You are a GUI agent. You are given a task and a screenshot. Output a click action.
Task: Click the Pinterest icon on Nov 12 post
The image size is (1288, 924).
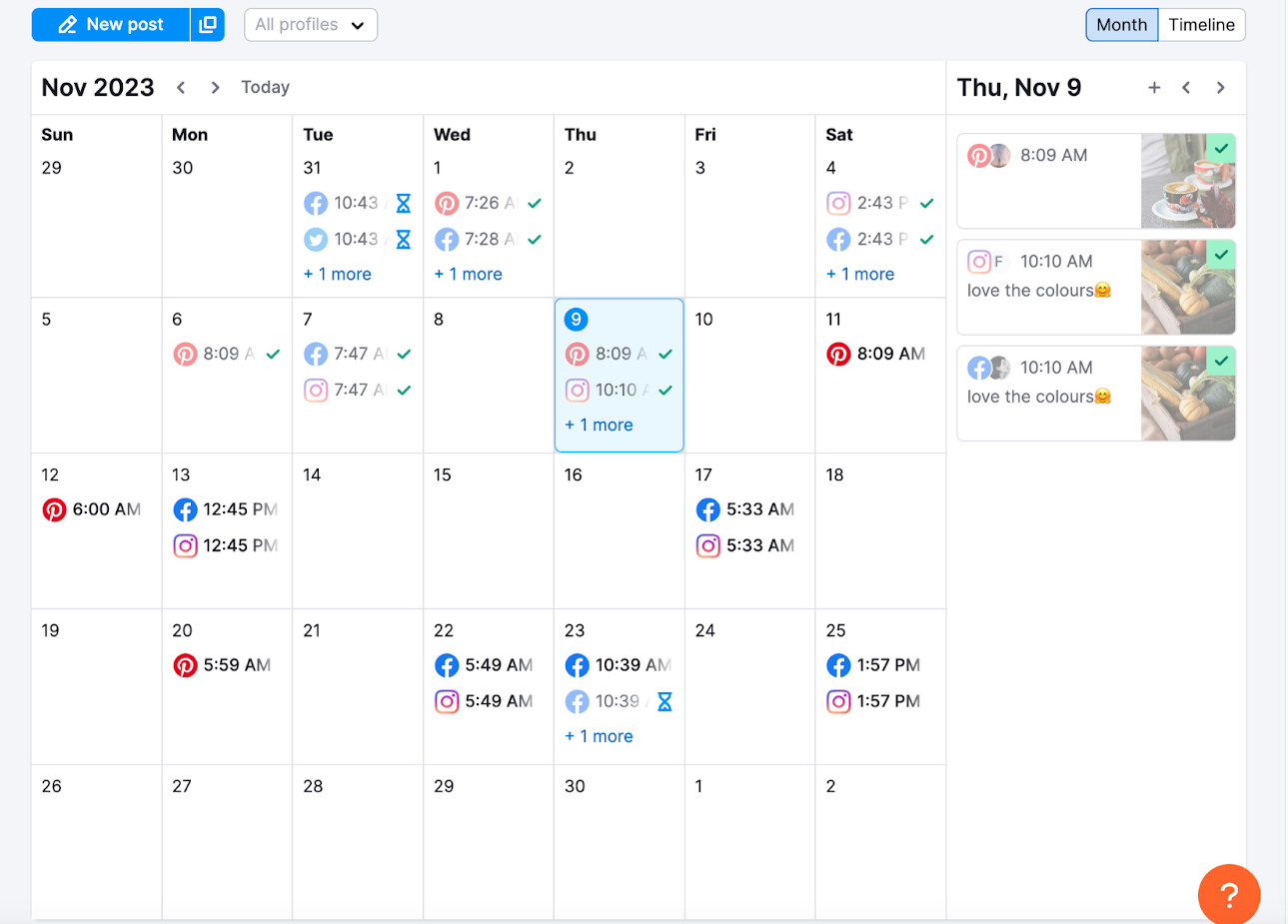pyautogui.click(x=55, y=509)
